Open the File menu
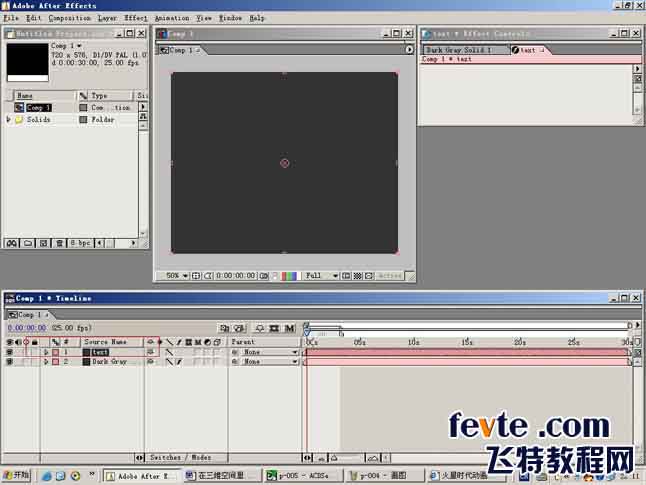The height and width of the screenshot is (485, 646). [x=11, y=18]
